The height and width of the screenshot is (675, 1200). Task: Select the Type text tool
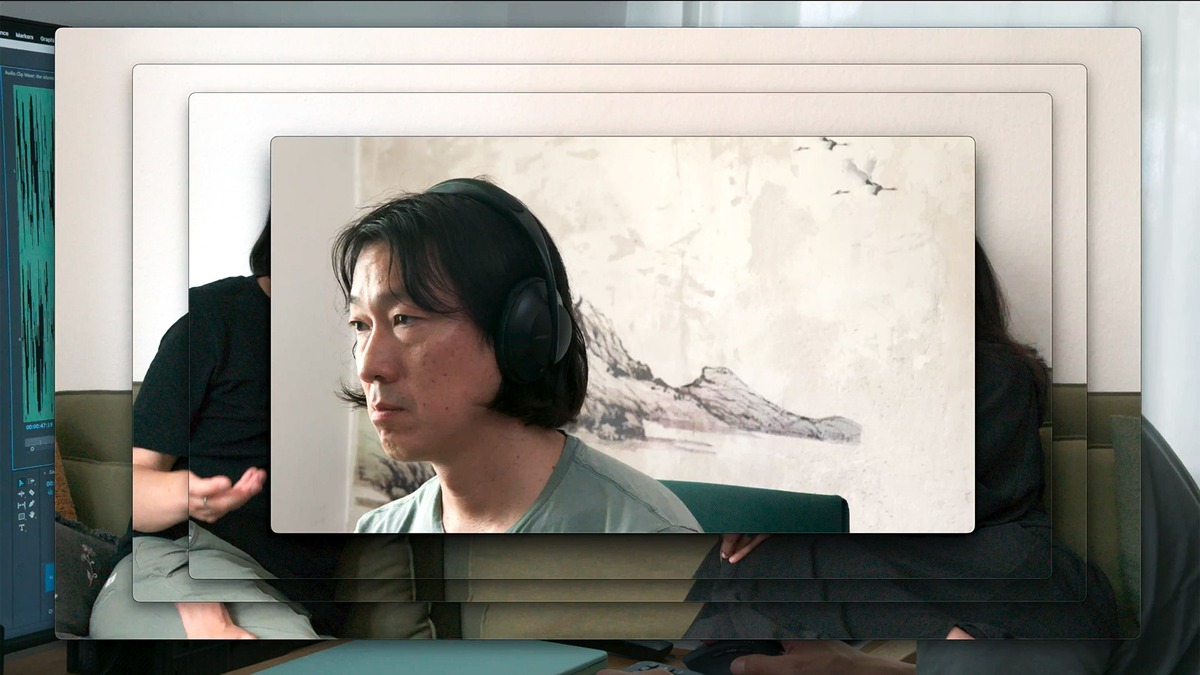tap(21, 528)
